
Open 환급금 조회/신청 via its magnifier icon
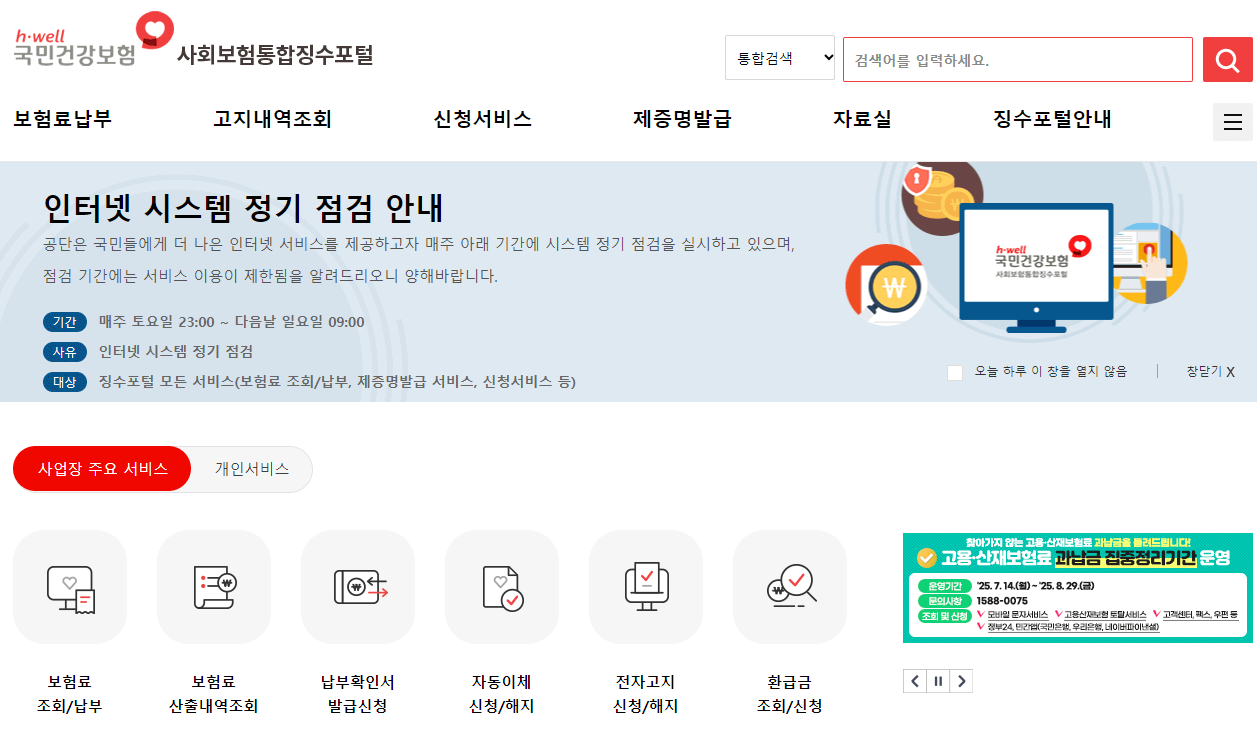click(789, 587)
